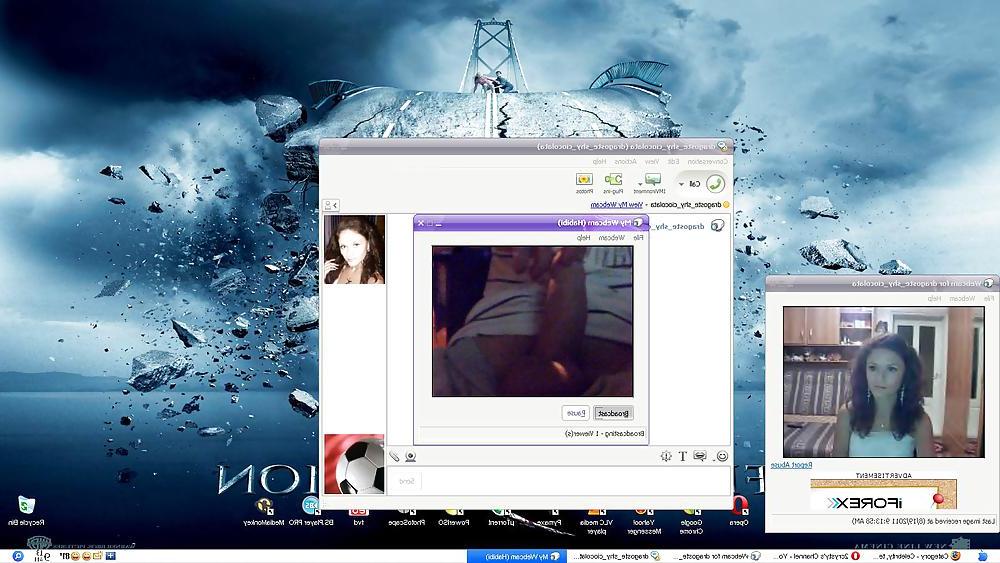Click the Send button in chat
The height and width of the screenshot is (563, 1000).
click(x=406, y=481)
